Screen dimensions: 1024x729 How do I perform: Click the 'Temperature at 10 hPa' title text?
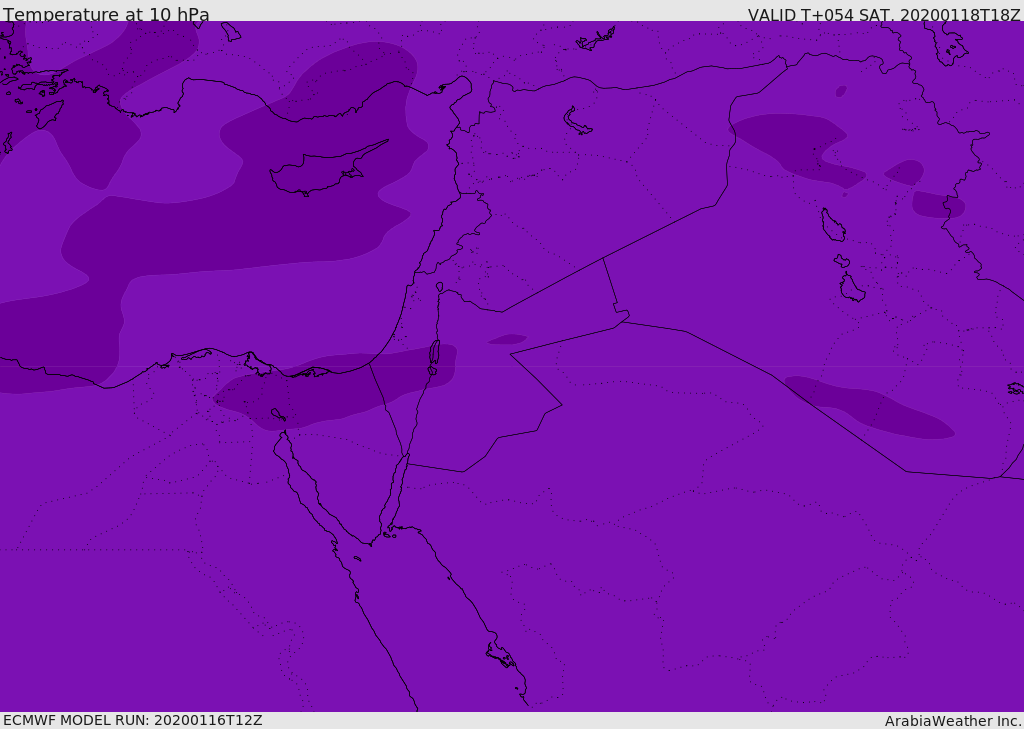(x=106, y=14)
